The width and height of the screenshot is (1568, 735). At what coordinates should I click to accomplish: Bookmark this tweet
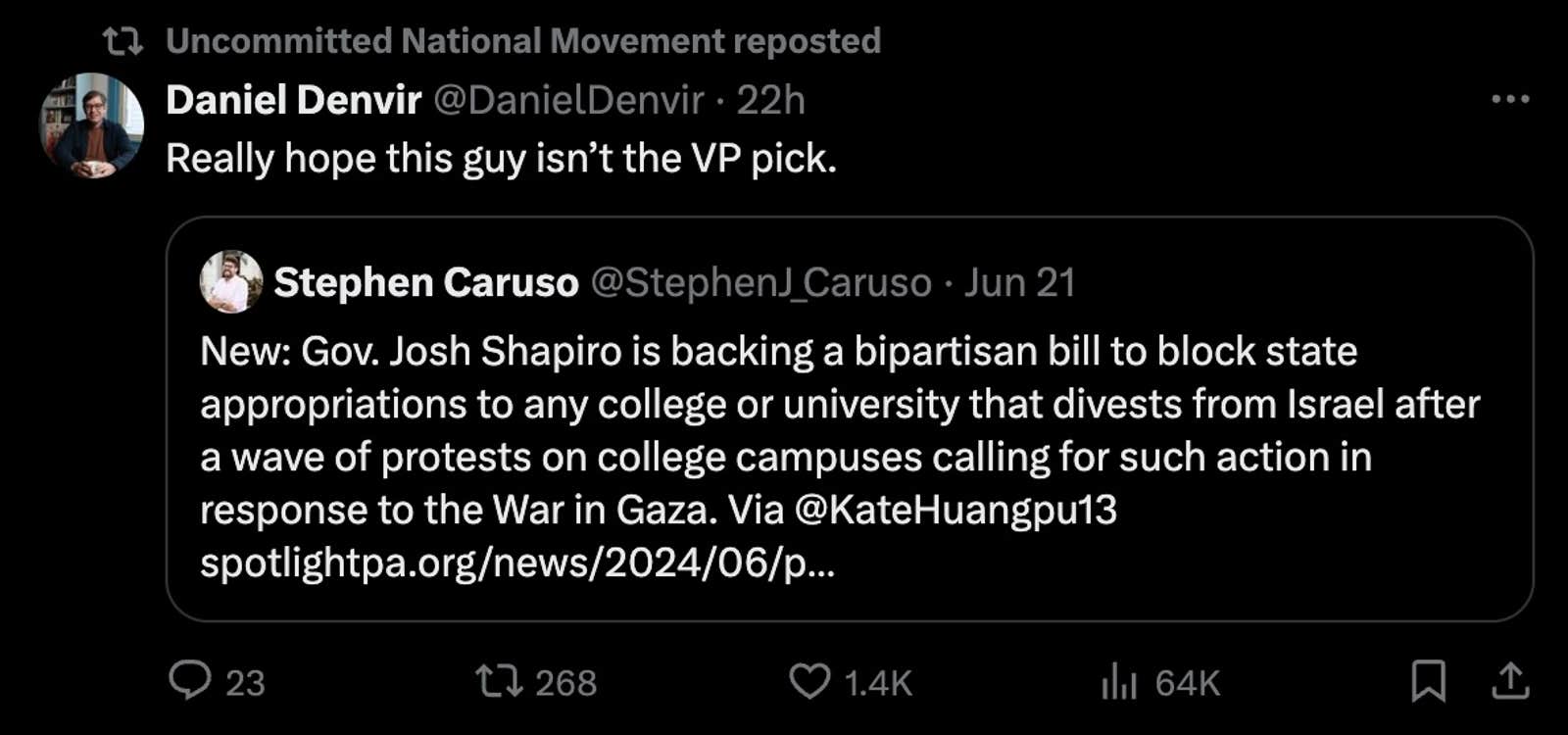pos(1428,681)
